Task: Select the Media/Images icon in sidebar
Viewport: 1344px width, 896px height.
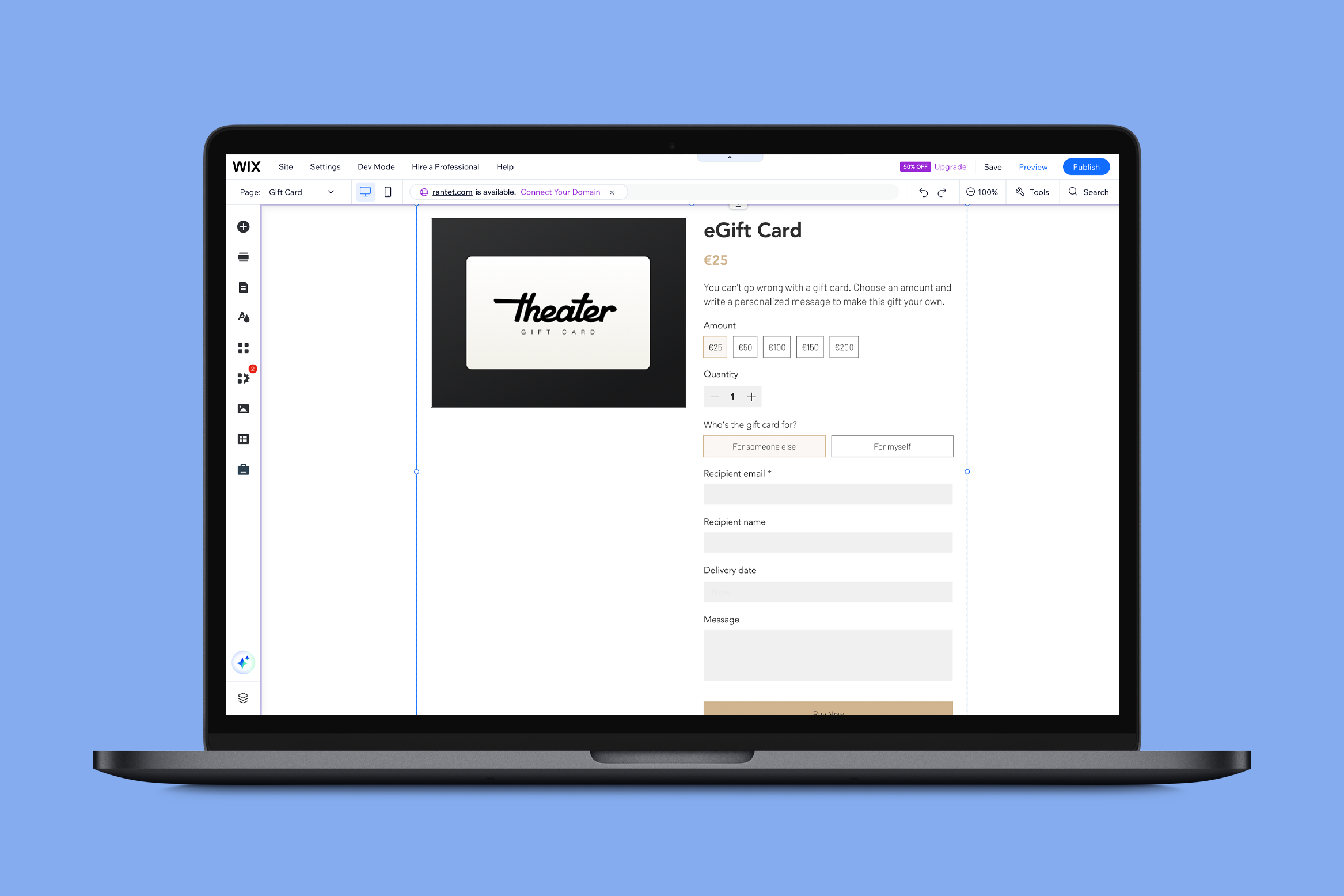Action: [x=244, y=408]
